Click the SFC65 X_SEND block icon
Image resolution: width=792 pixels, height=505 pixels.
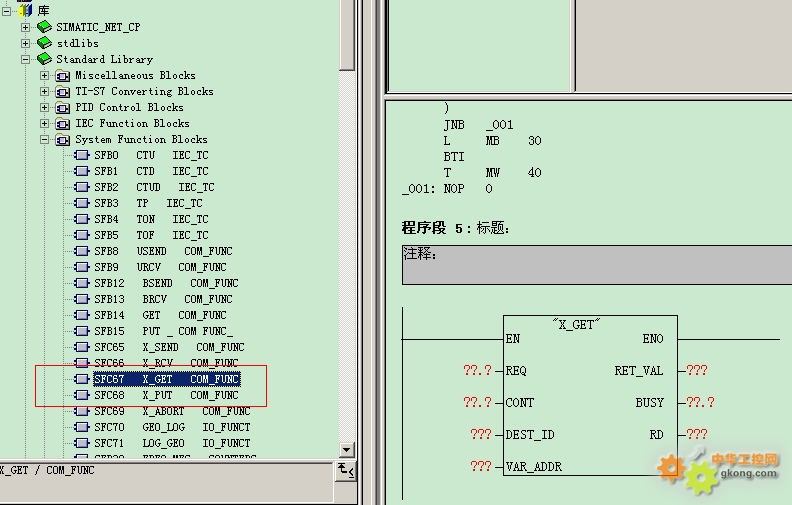(x=82, y=347)
